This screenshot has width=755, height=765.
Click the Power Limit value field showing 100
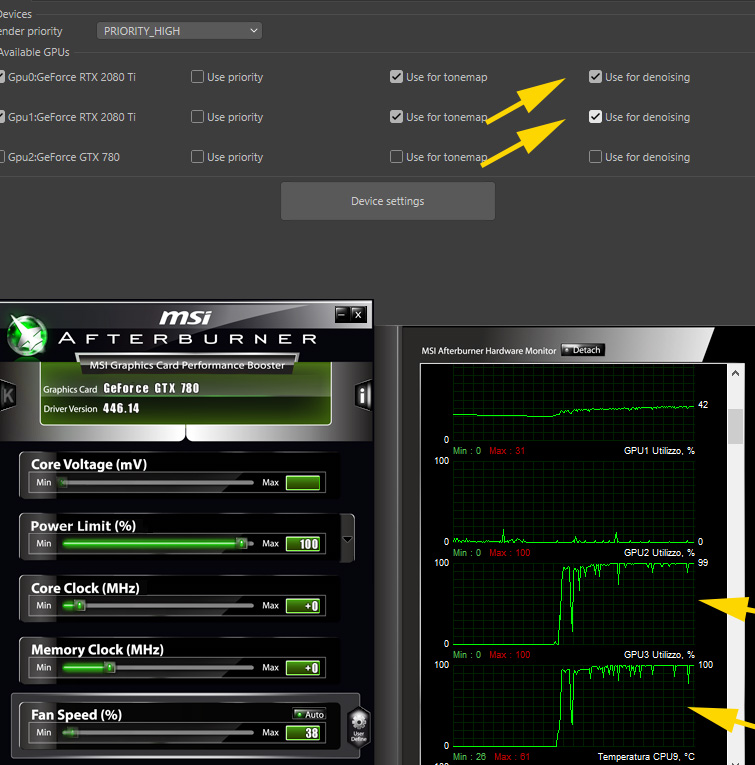tap(303, 544)
